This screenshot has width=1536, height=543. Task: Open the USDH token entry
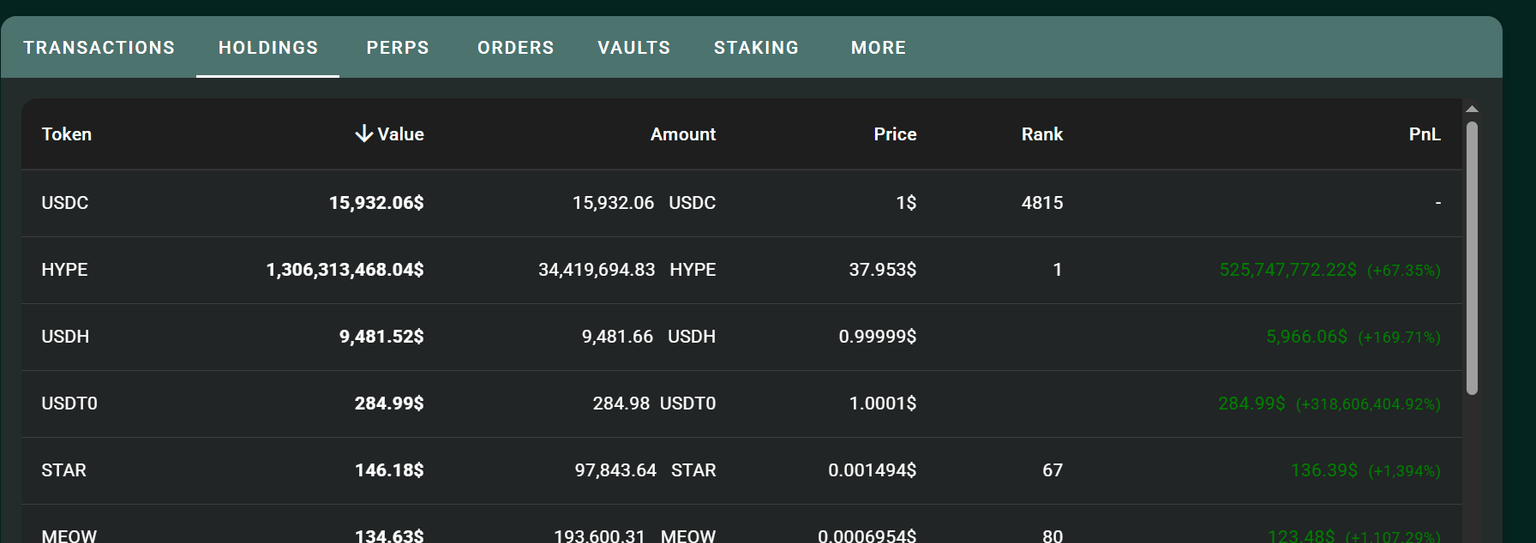pos(66,337)
